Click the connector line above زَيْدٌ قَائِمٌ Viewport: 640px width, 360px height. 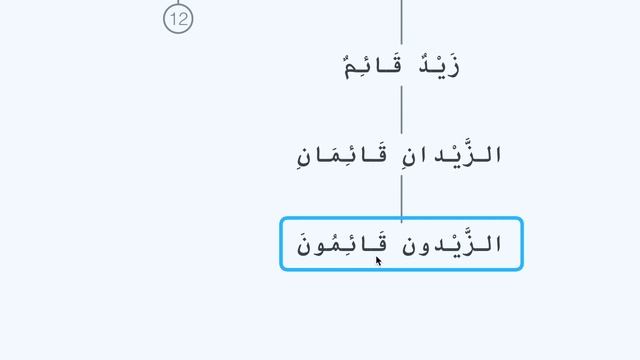click(x=402, y=22)
